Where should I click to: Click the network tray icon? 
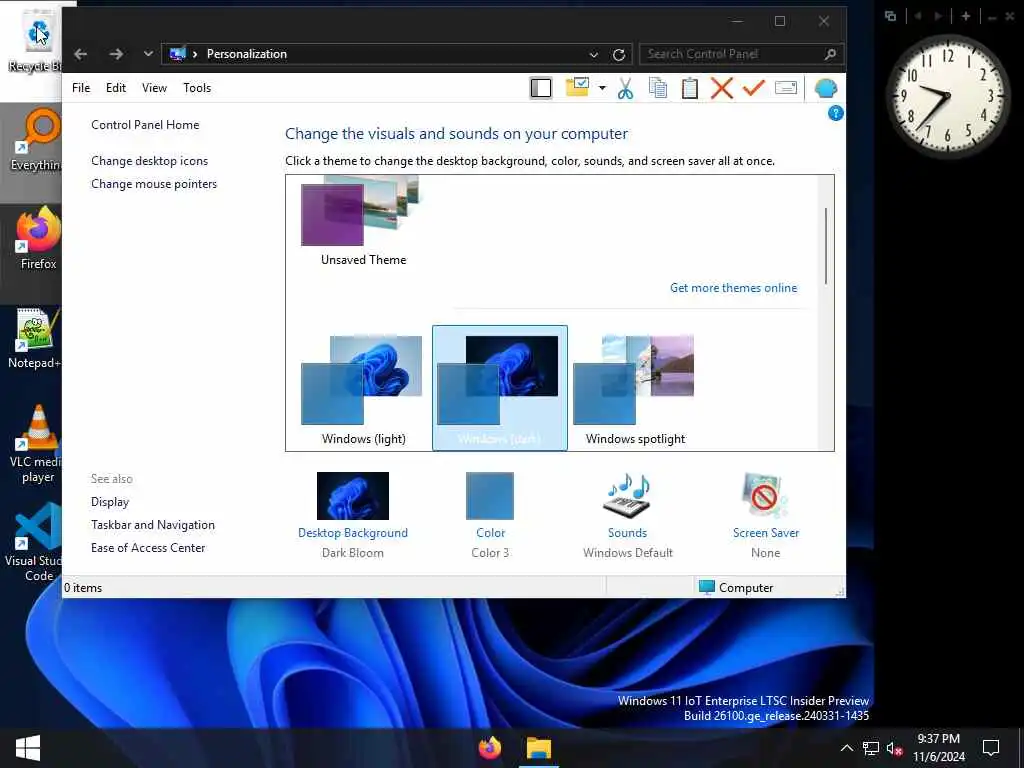click(x=871, y=748)
